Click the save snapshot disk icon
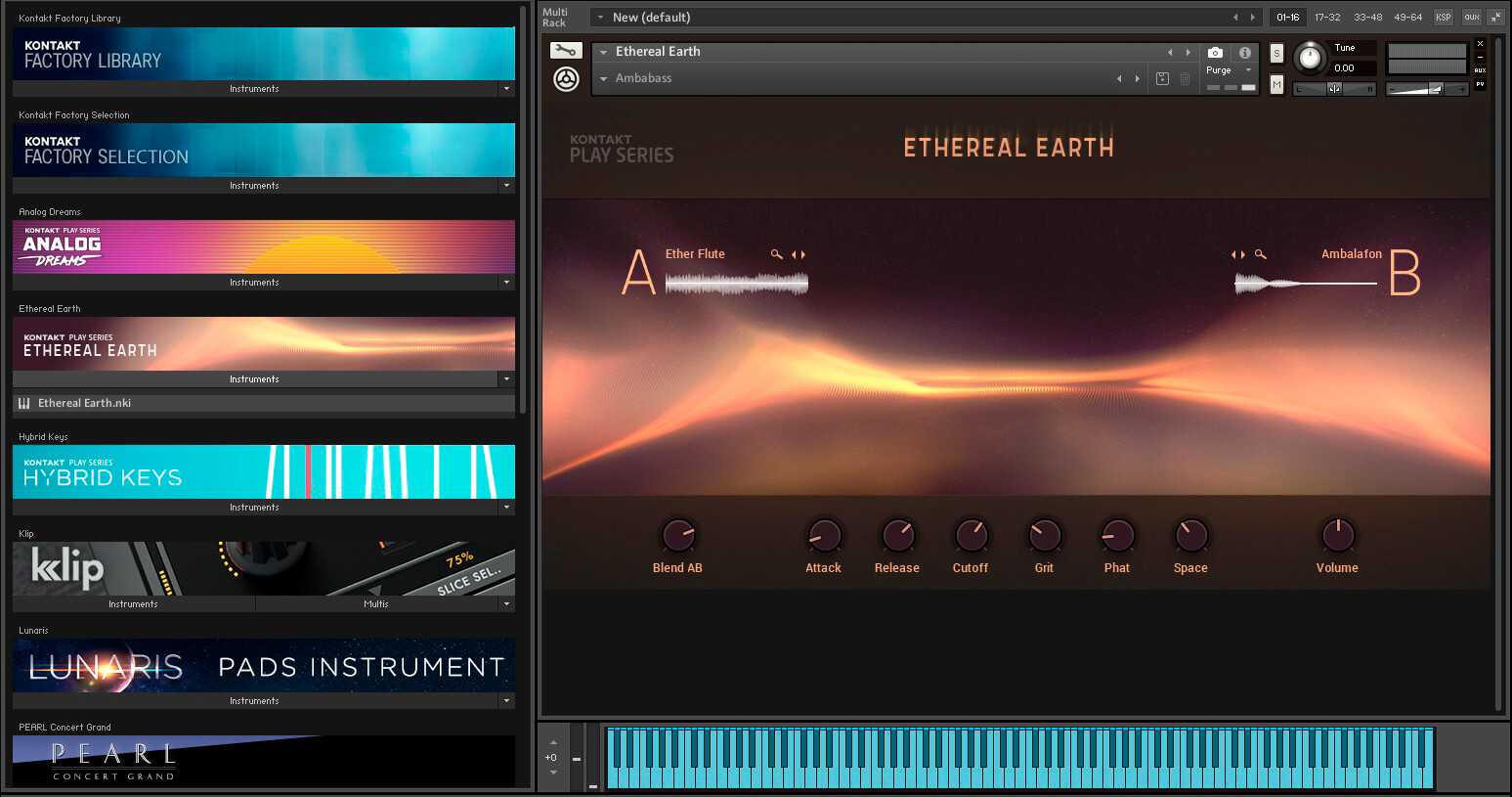This screenshot has height=797, width=1512. click(x=1162, y=79)
